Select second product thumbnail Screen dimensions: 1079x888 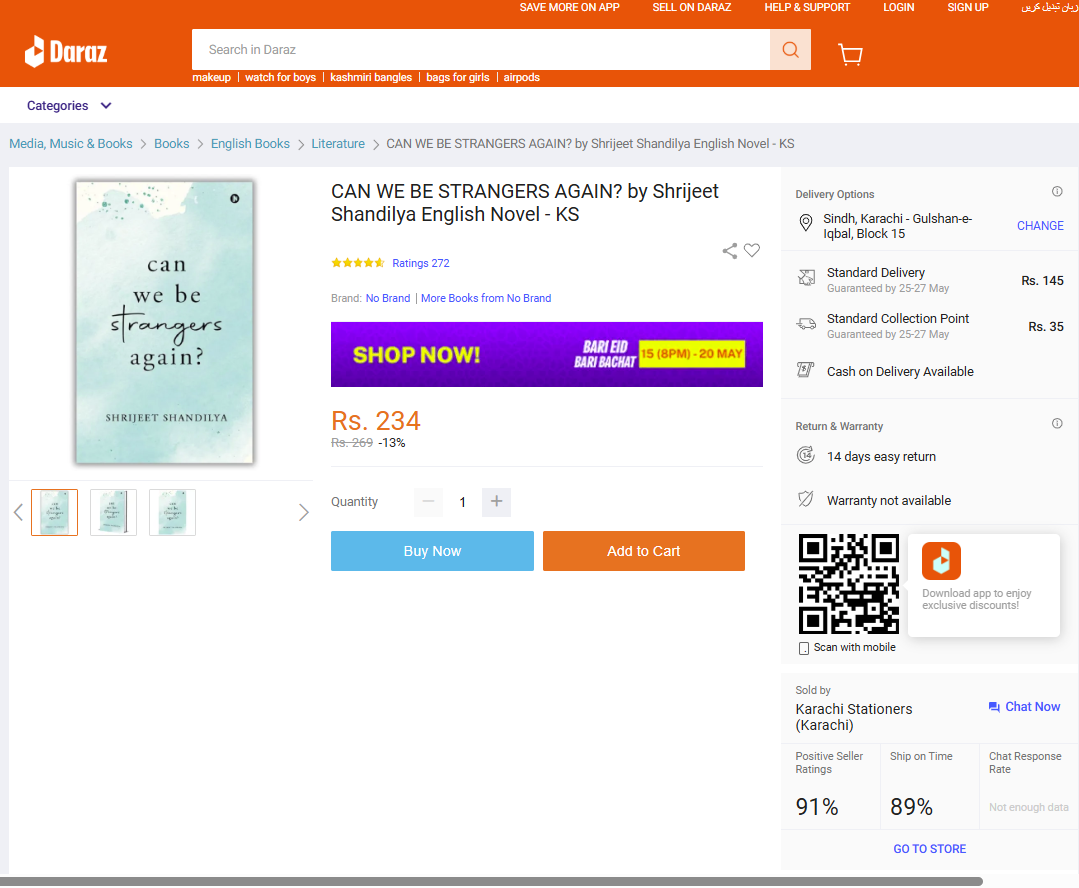[114, 512]
